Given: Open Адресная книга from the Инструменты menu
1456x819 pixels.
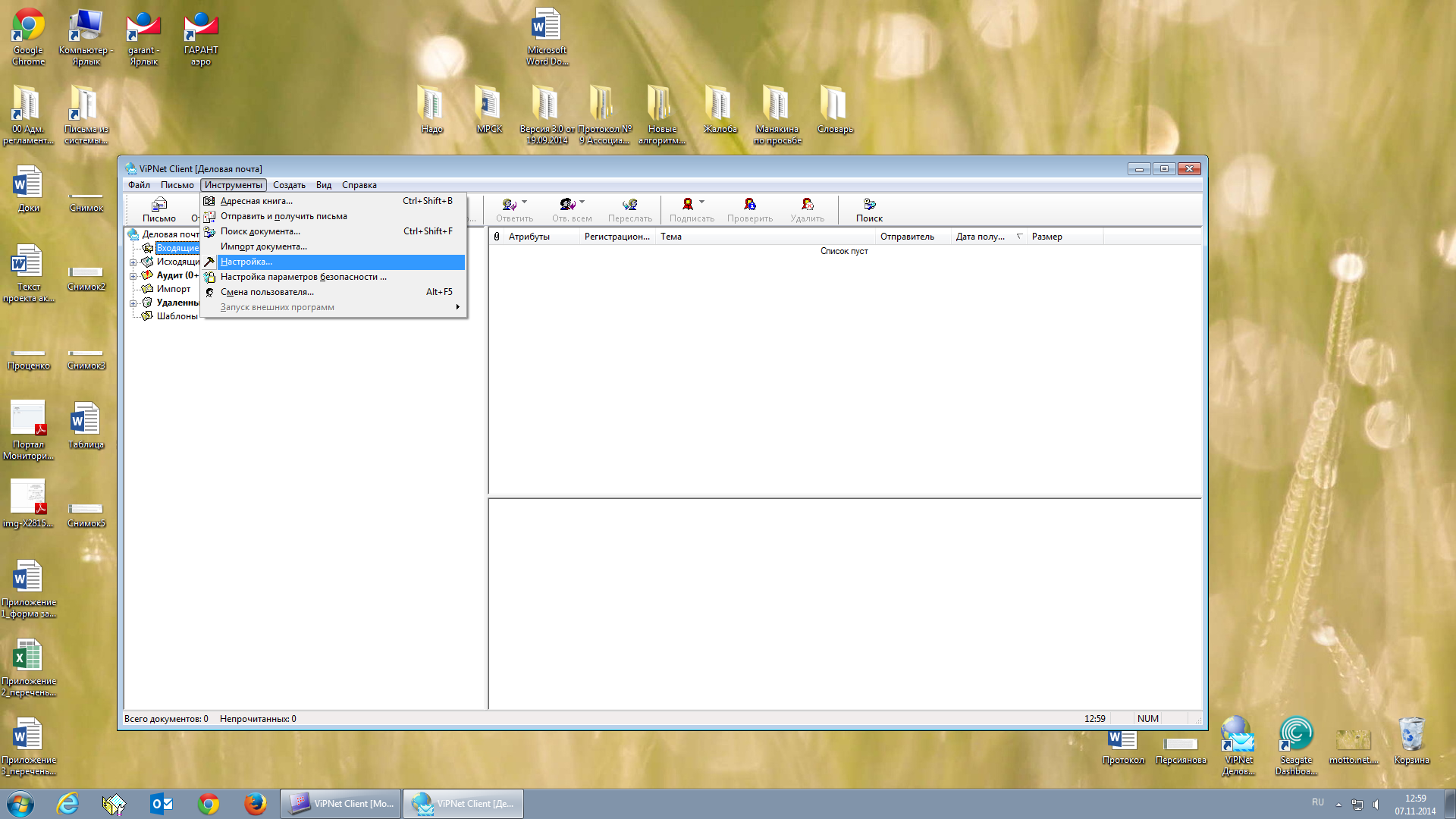Looking at the screenshot, I should (x=256, y=201).
